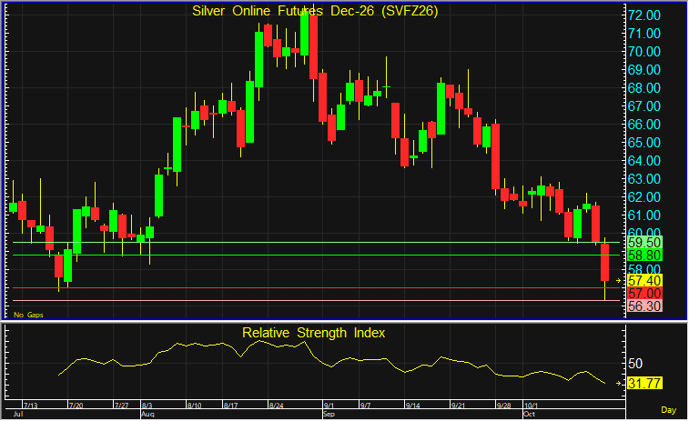Click the 9/7 date label
Screen dimensions: 689x421
click(x=365, y=405)
